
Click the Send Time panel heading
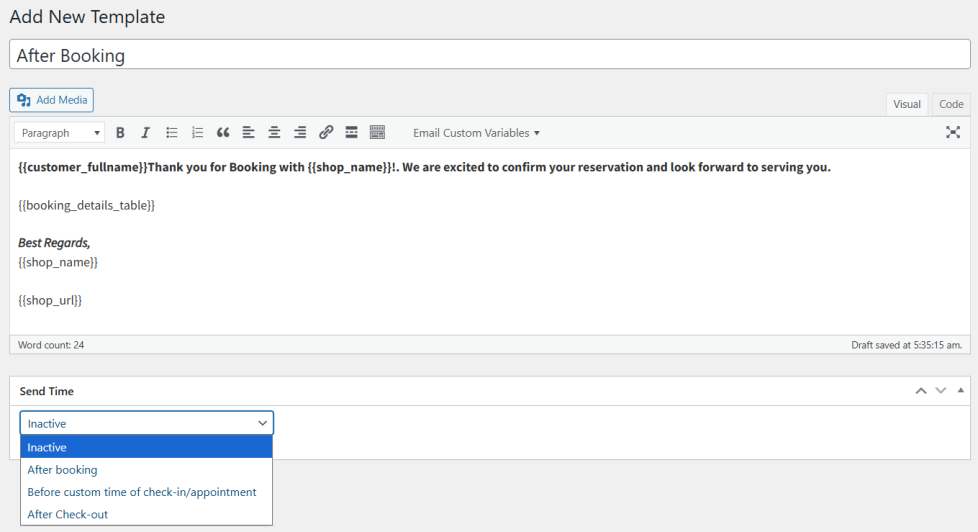[47, 391]
